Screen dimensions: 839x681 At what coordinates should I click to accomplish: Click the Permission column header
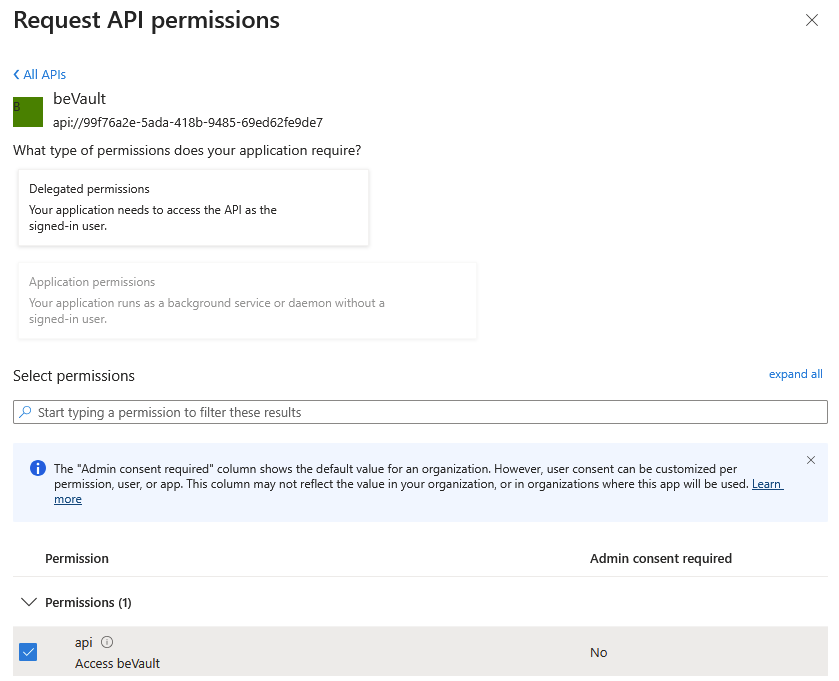(x=77, y=558)
